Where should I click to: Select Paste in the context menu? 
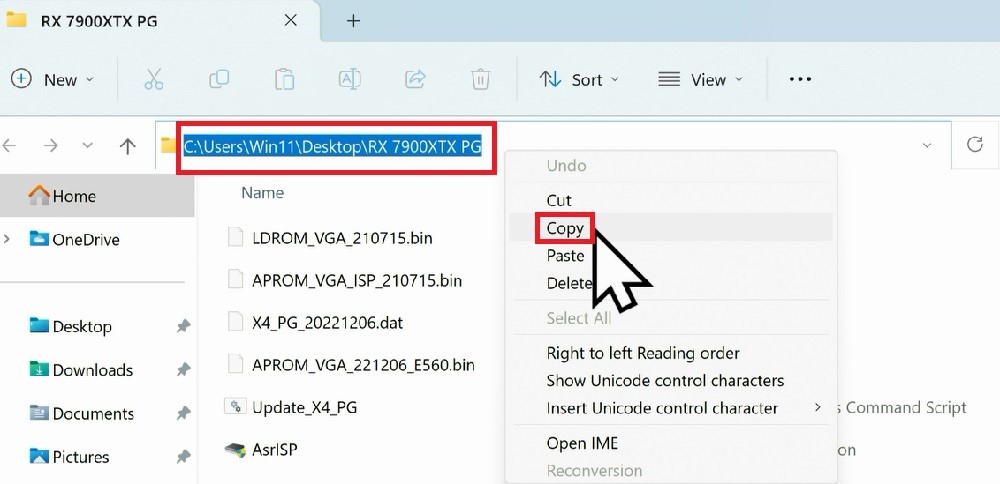[565, 256]
